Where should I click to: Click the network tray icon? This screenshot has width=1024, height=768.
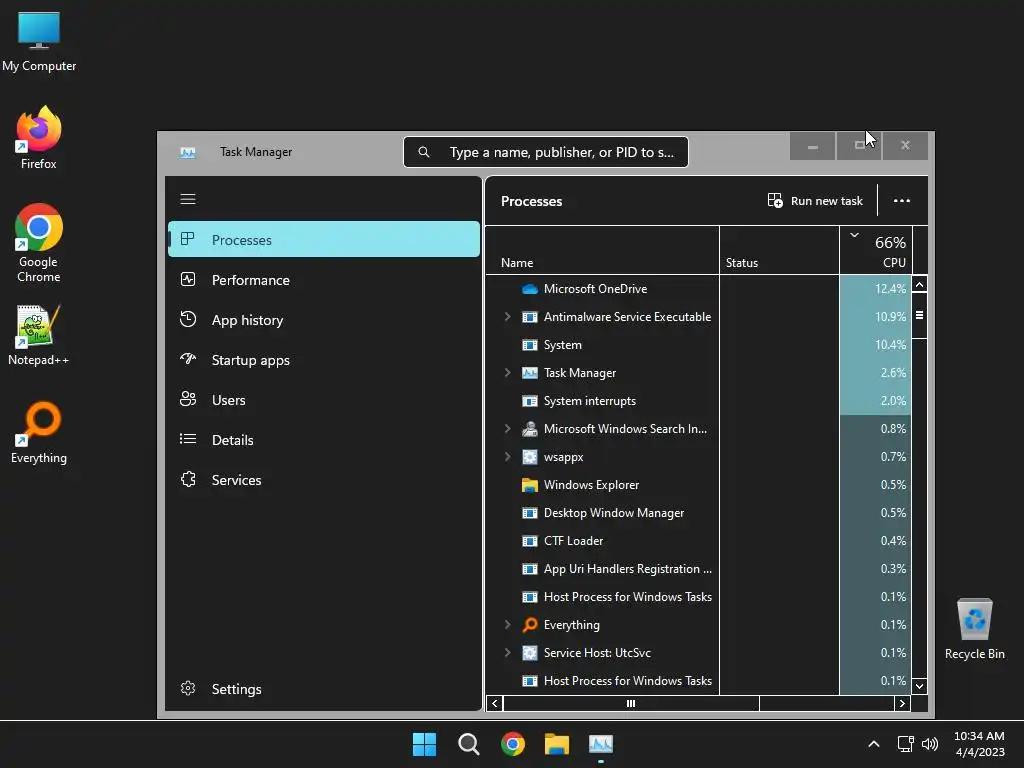pos(905,744)
